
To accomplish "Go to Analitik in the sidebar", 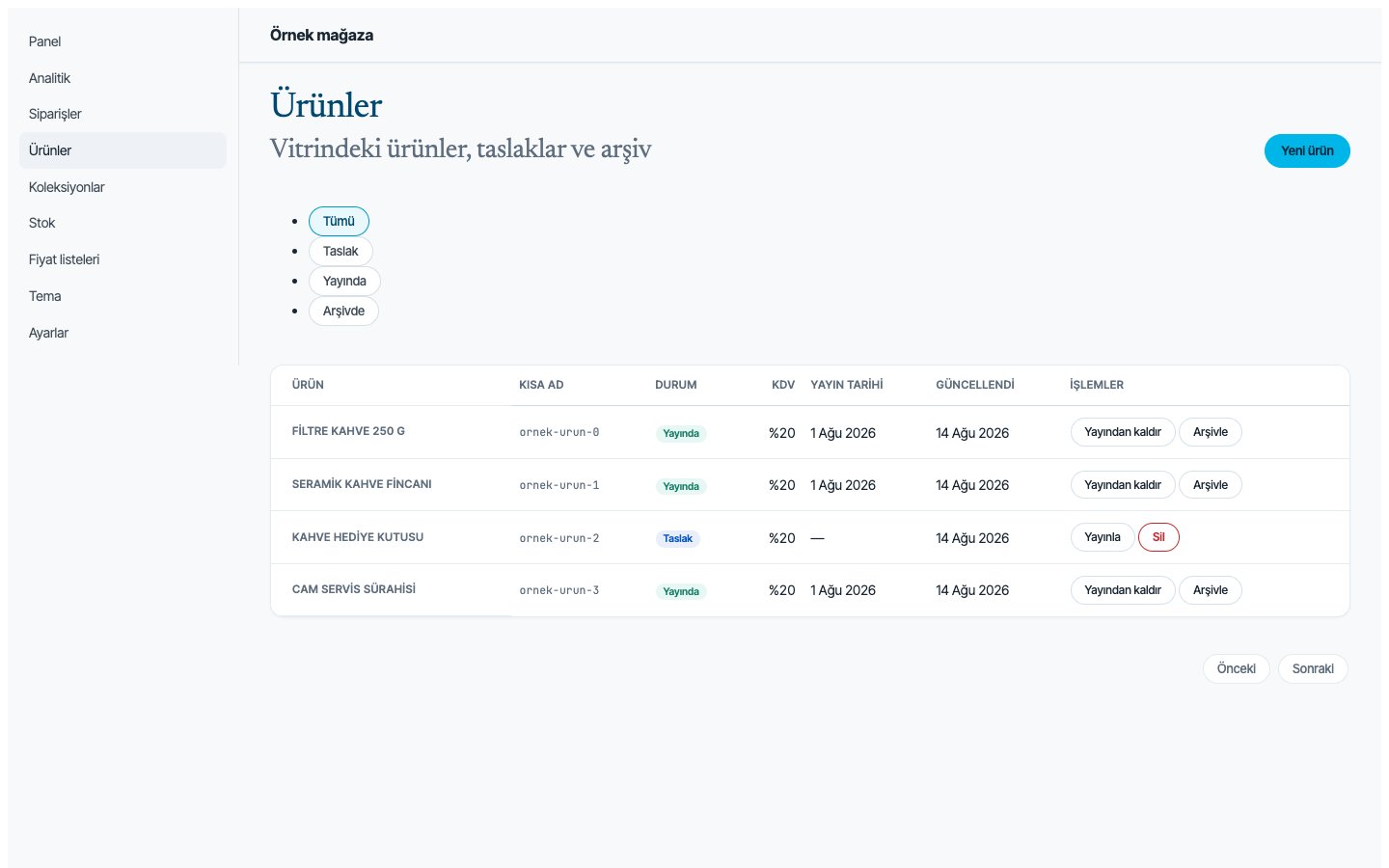I will (123, 78).
